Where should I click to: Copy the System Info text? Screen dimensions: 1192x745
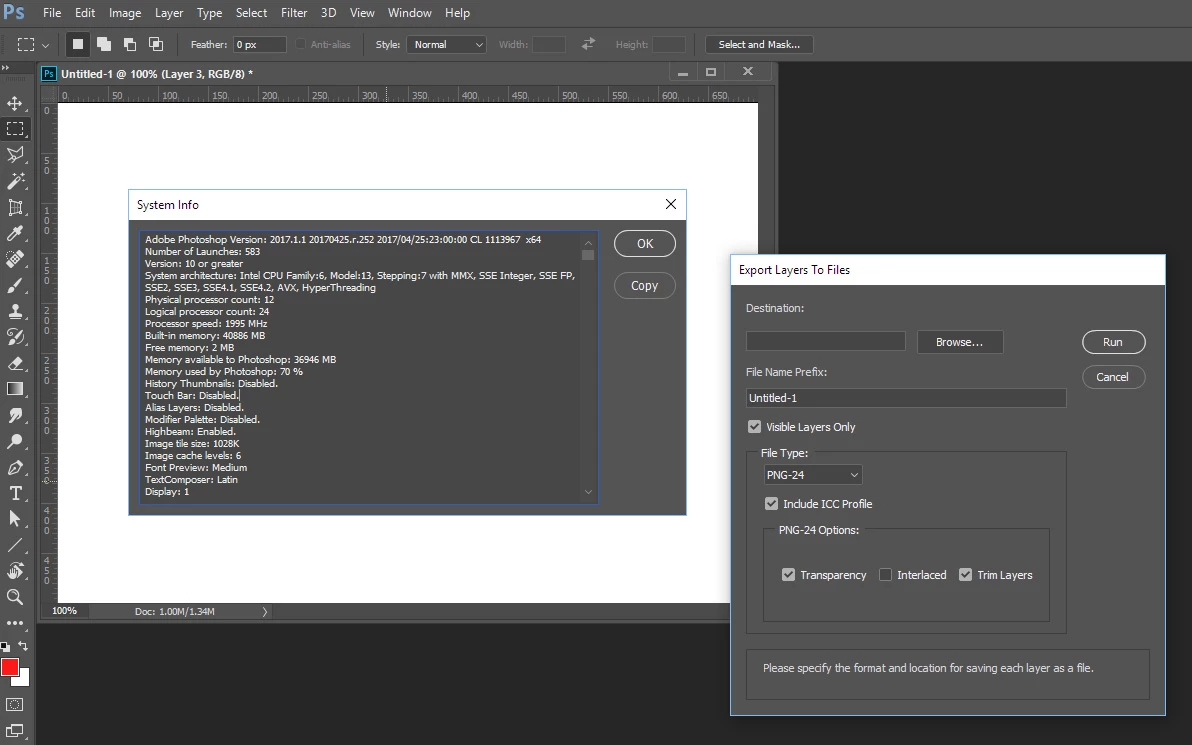[645, 286]
